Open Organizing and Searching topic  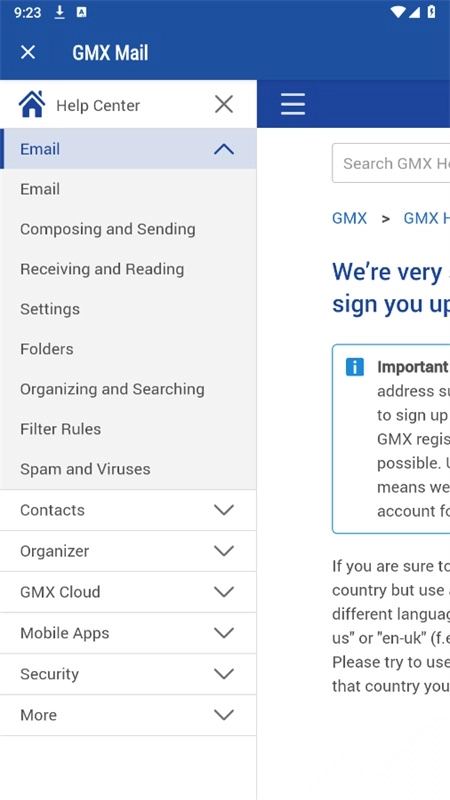112,389
